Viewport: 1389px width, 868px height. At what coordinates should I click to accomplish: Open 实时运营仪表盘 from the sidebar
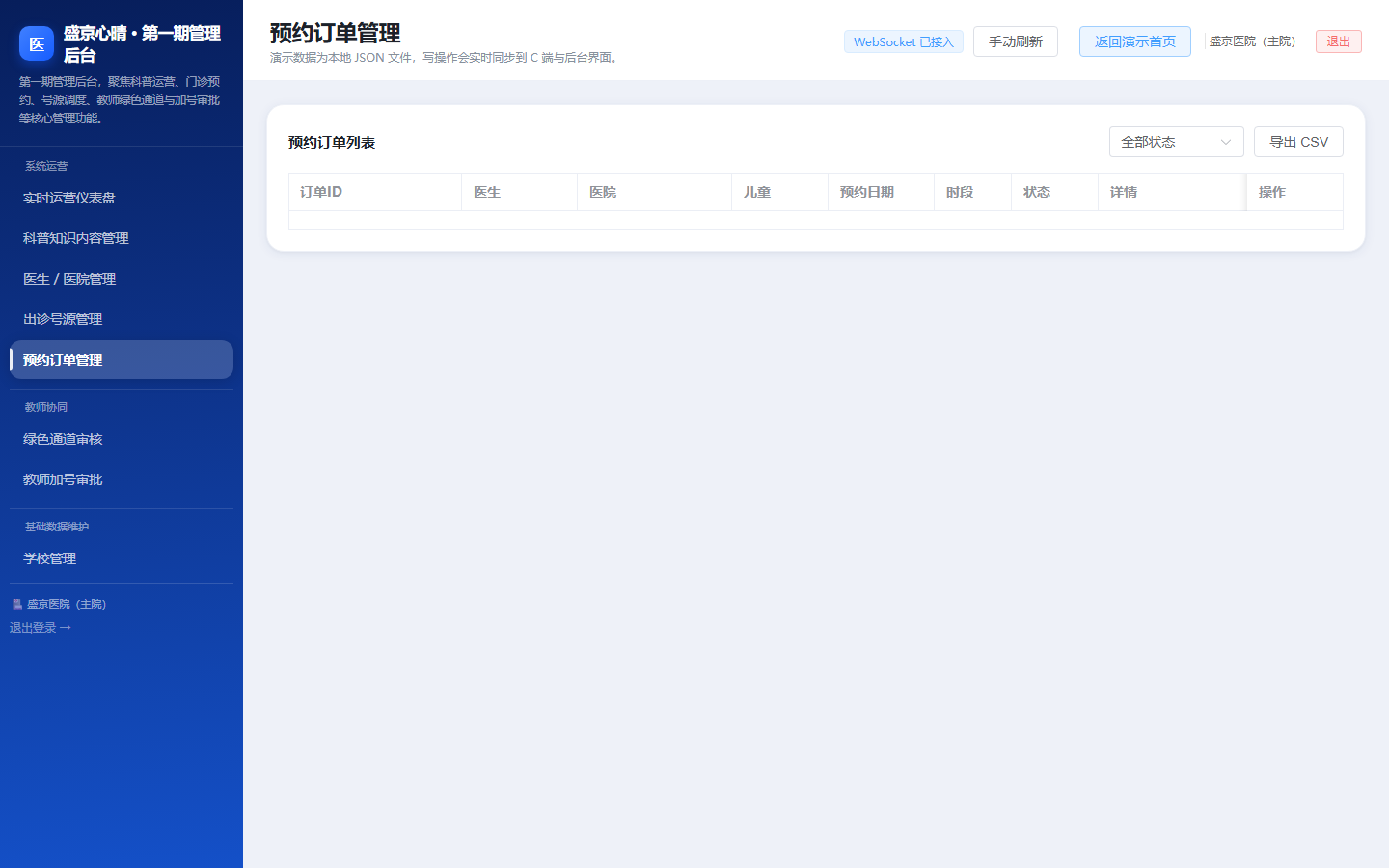pyautogui.click(x=122, y=198)
